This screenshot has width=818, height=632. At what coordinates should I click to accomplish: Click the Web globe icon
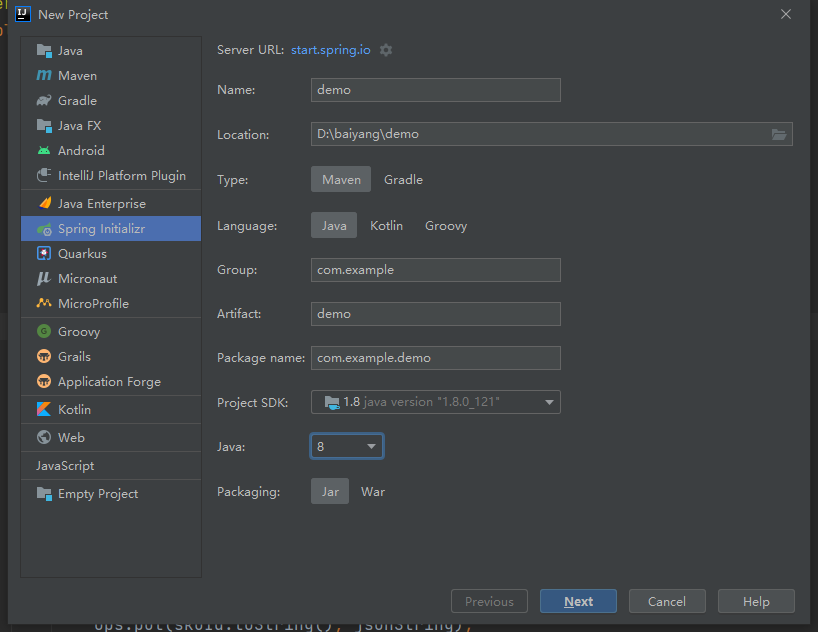[44, 437]
